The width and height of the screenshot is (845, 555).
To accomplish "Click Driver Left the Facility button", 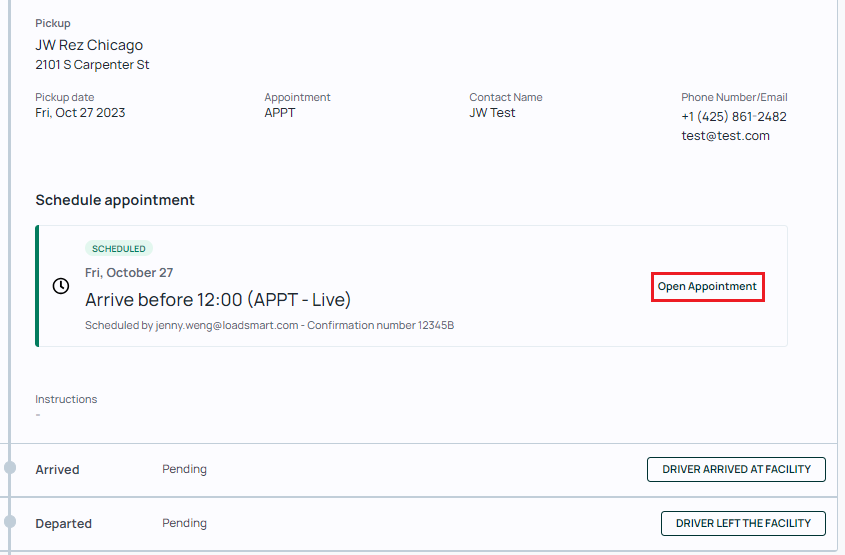I will coord(743,523).
